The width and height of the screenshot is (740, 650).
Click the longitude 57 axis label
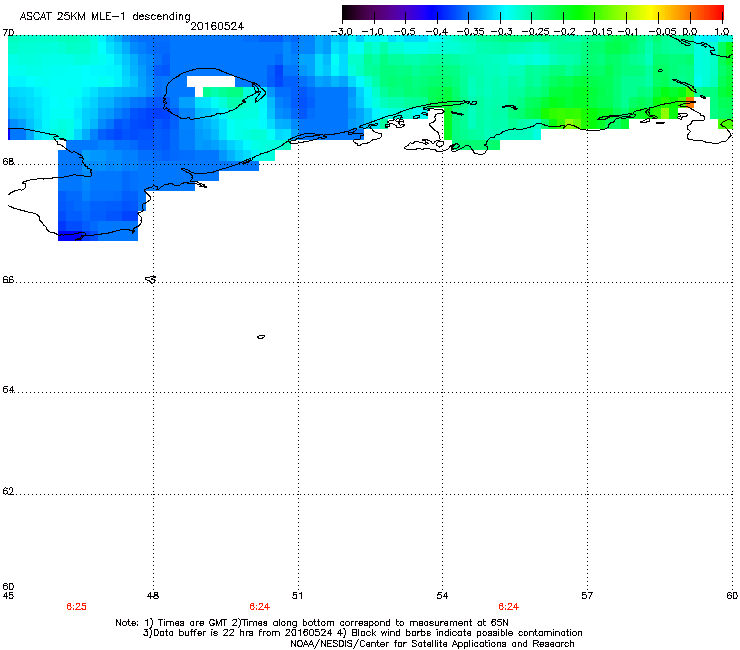tap(587, 596)
